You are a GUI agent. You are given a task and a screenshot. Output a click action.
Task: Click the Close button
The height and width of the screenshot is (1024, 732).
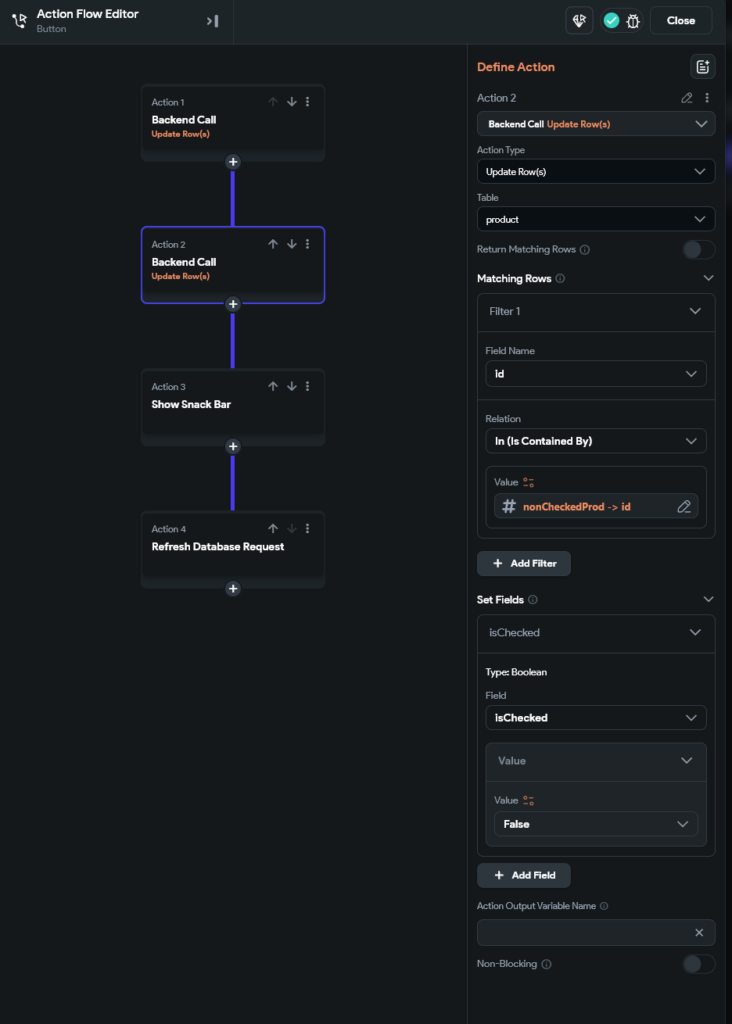pos(681,21)
